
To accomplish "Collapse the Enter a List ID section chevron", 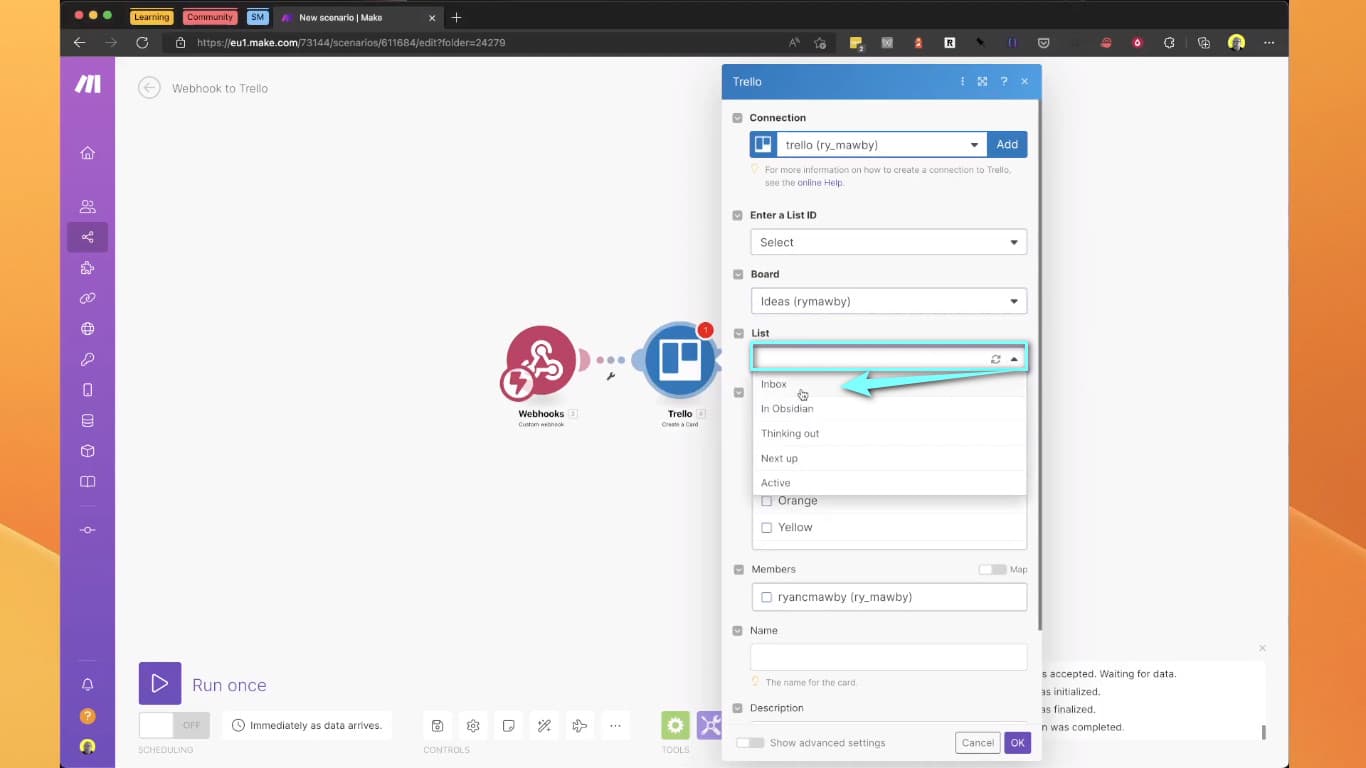I will tap(738, 215).
